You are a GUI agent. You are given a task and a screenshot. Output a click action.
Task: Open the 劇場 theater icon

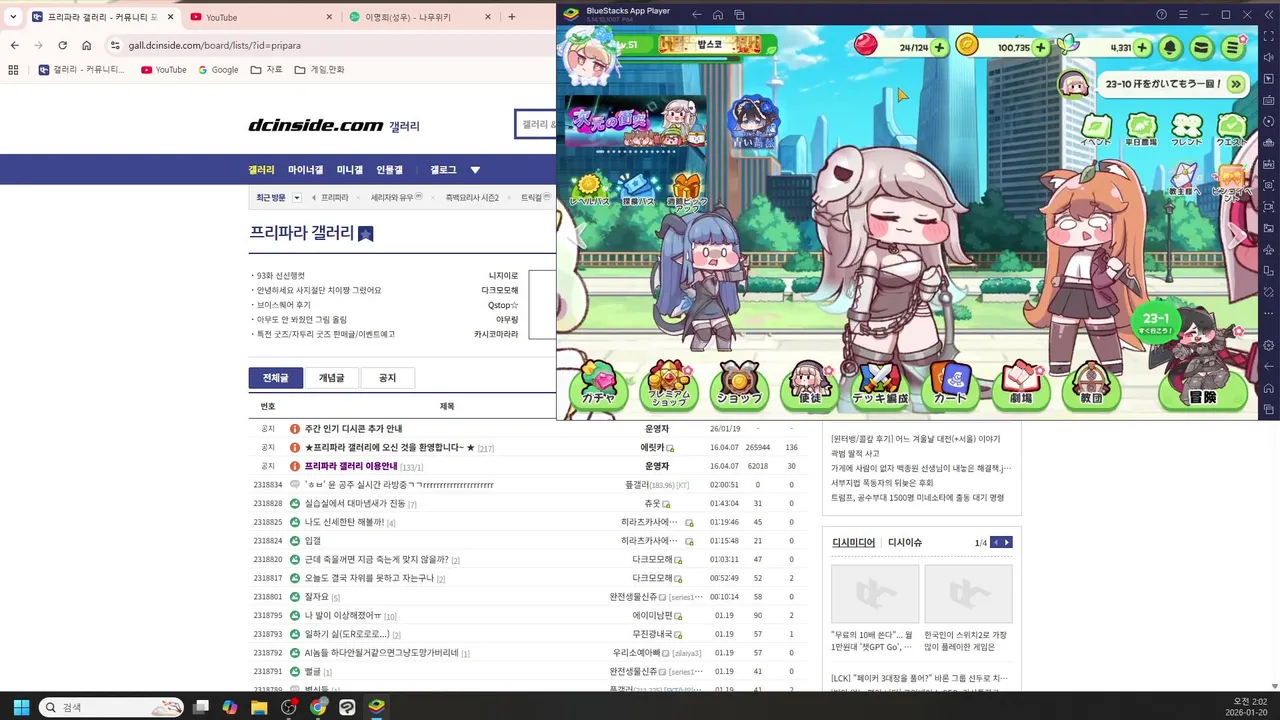click(1020, 385)
